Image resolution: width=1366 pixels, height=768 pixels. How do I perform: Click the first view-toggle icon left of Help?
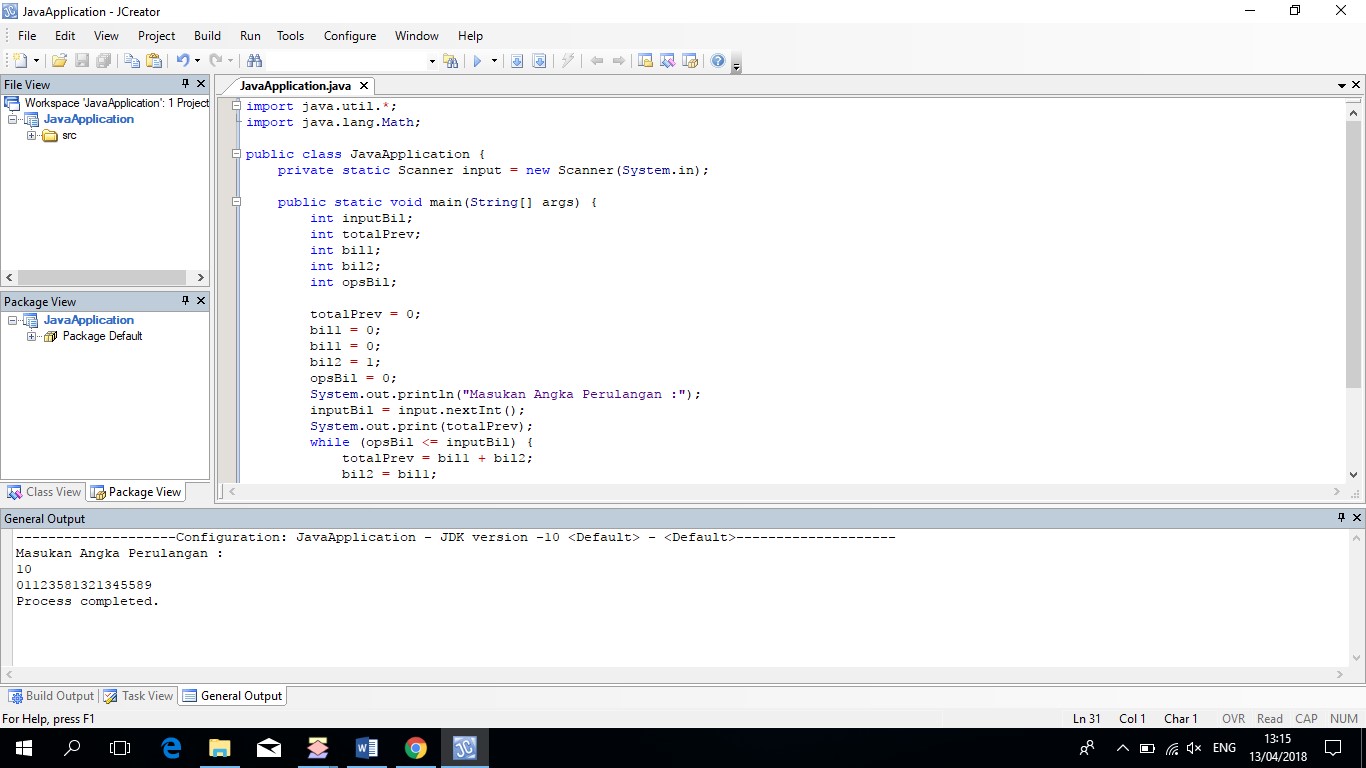(x=645, y=61)
